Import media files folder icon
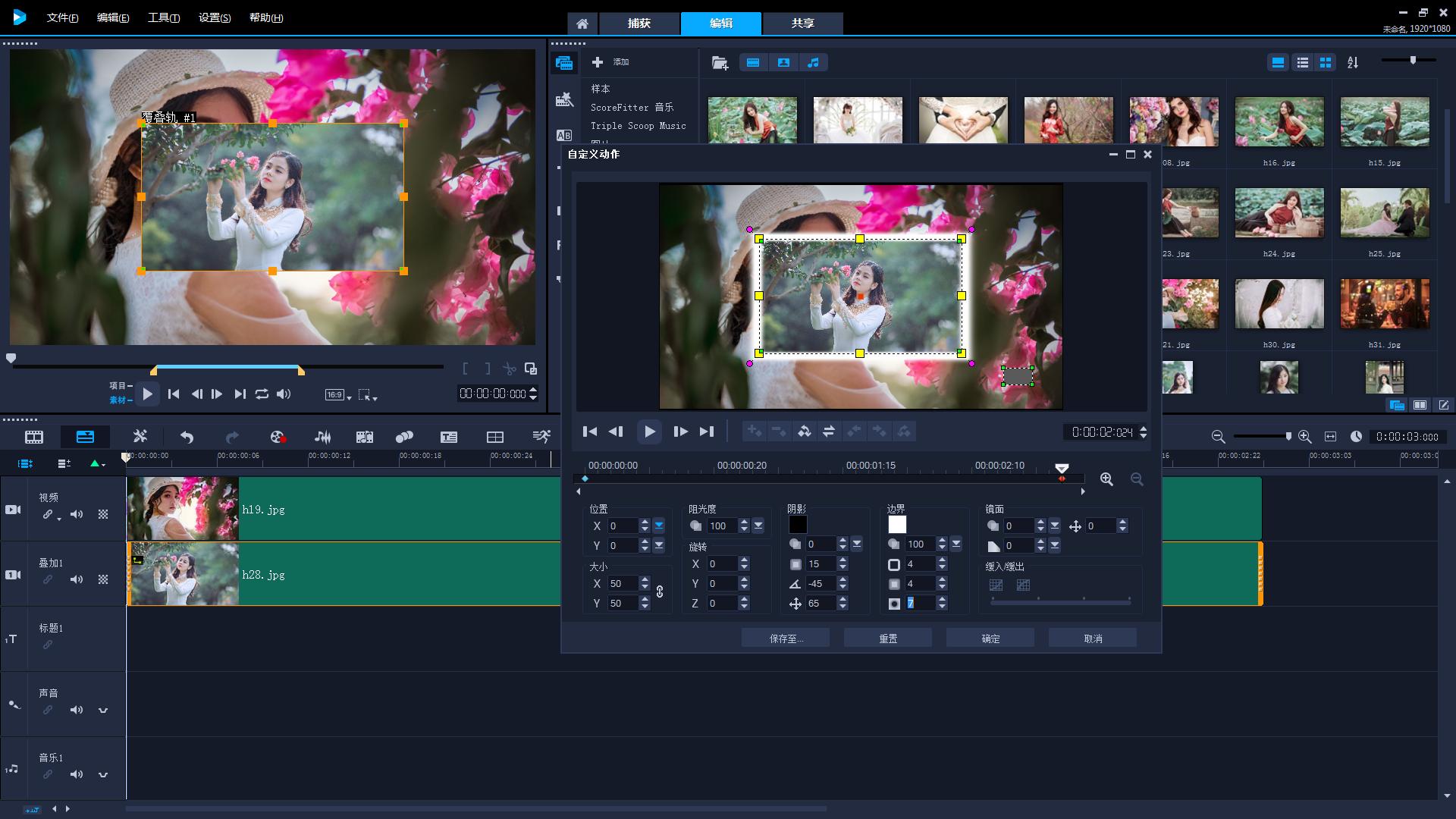The image size is (1456, 819). 720,63
